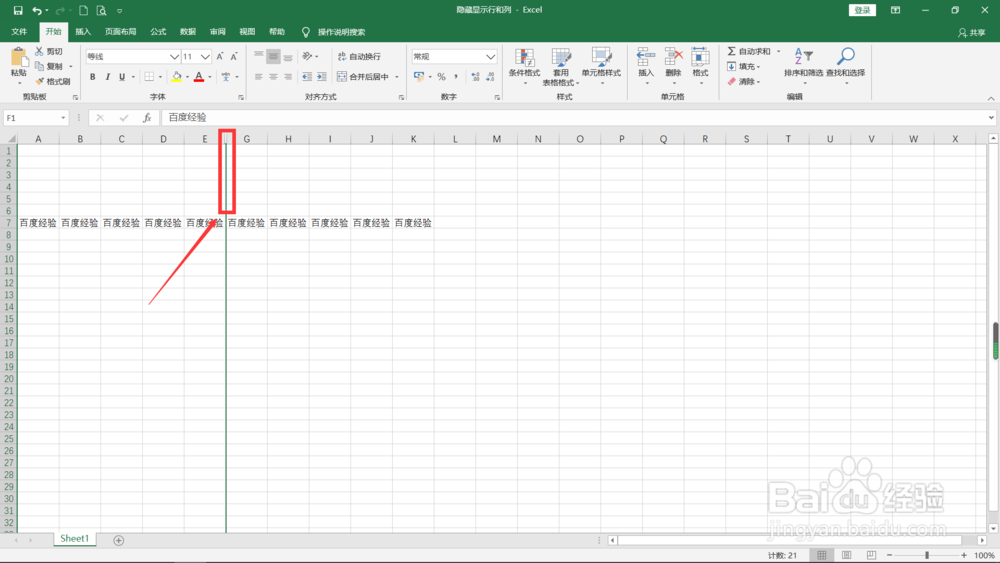The image size is (1000, 563).
Task: Switch to Formulas (公式) tab
Action: click(x=158, y=32)
